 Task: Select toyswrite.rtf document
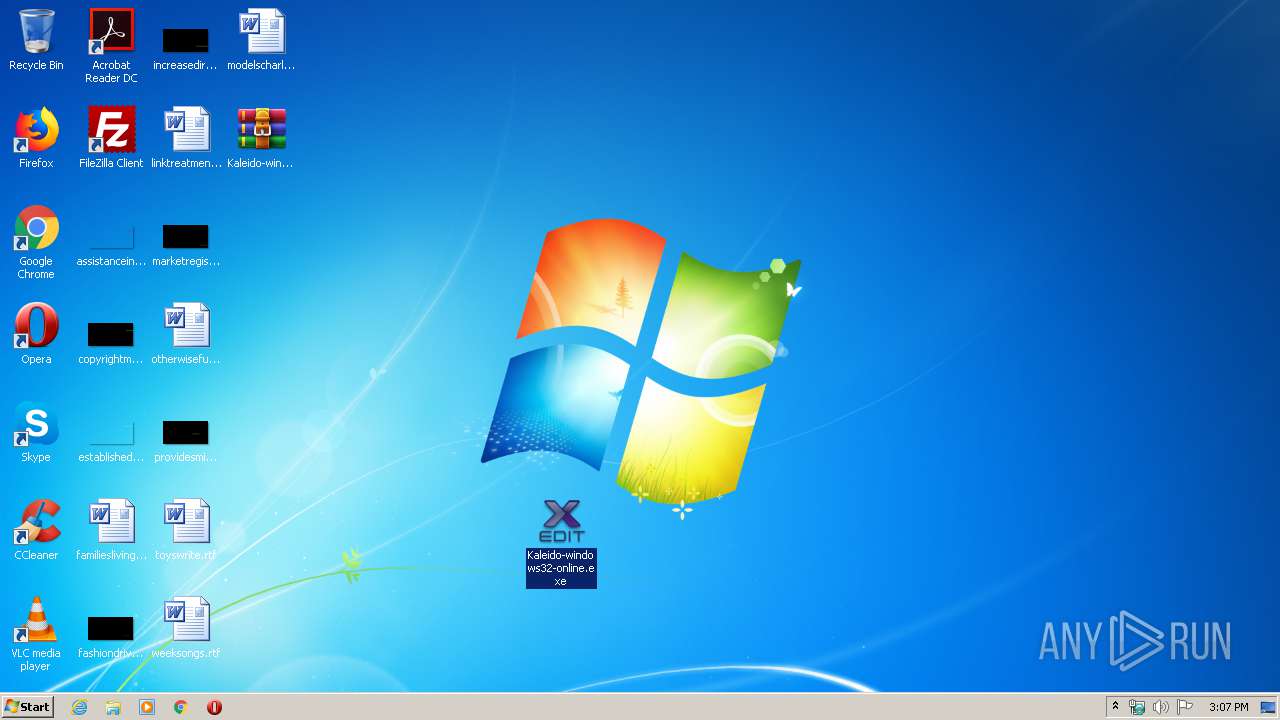coord(186,530)
